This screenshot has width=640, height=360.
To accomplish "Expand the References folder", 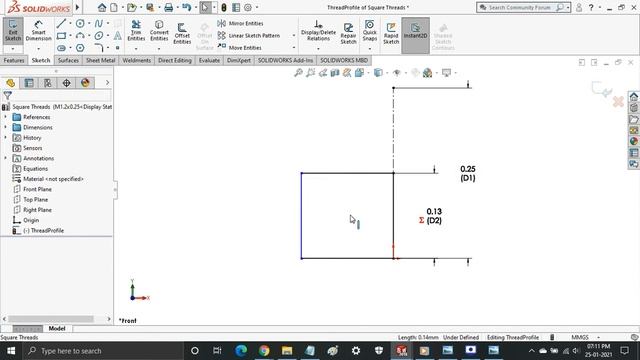I will 5,117.
